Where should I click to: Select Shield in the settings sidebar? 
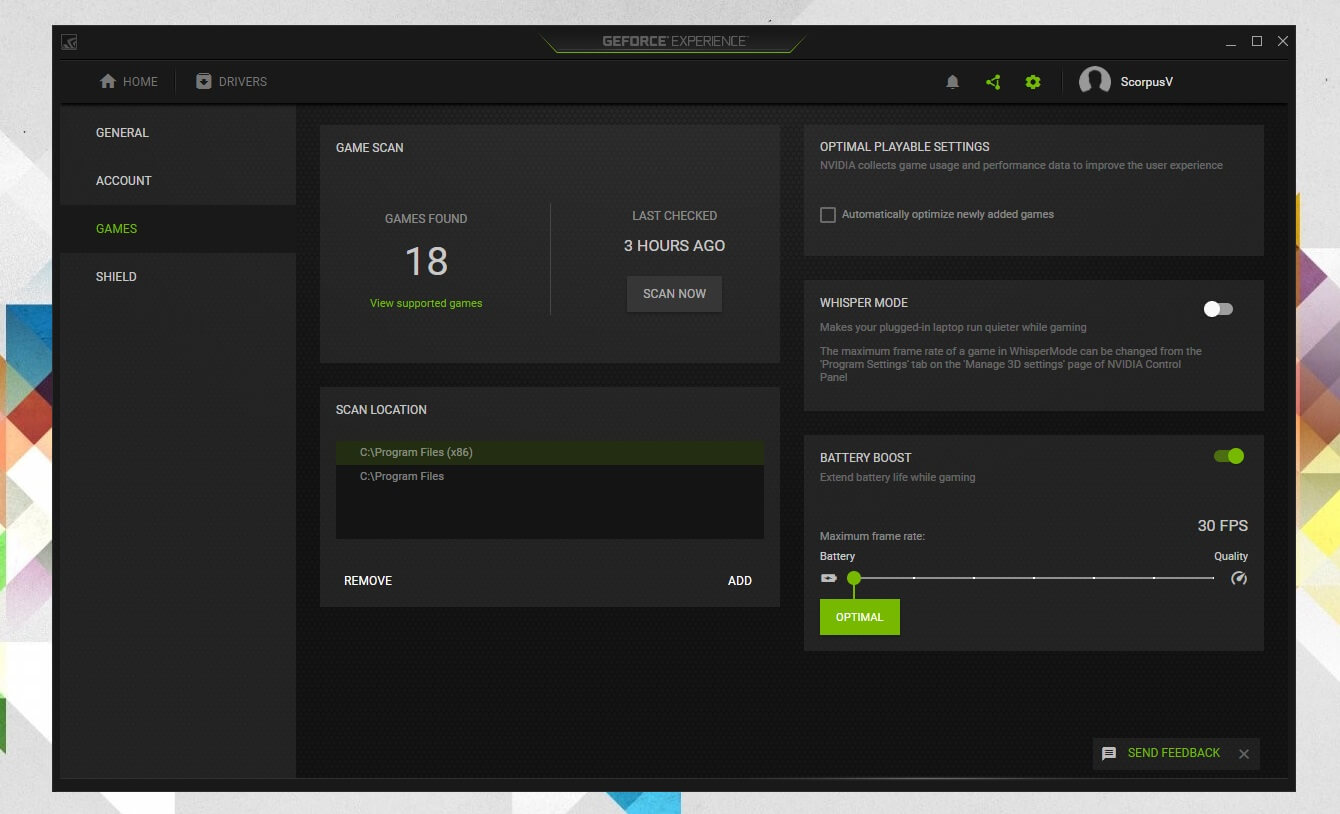coord(178,277)
